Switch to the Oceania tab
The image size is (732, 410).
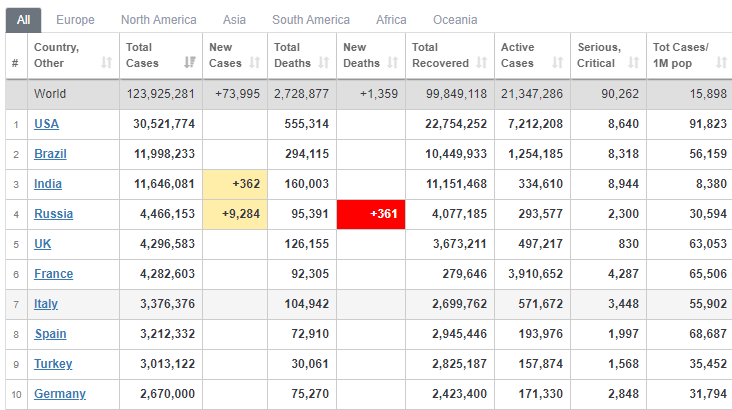(x=455, y=20)
